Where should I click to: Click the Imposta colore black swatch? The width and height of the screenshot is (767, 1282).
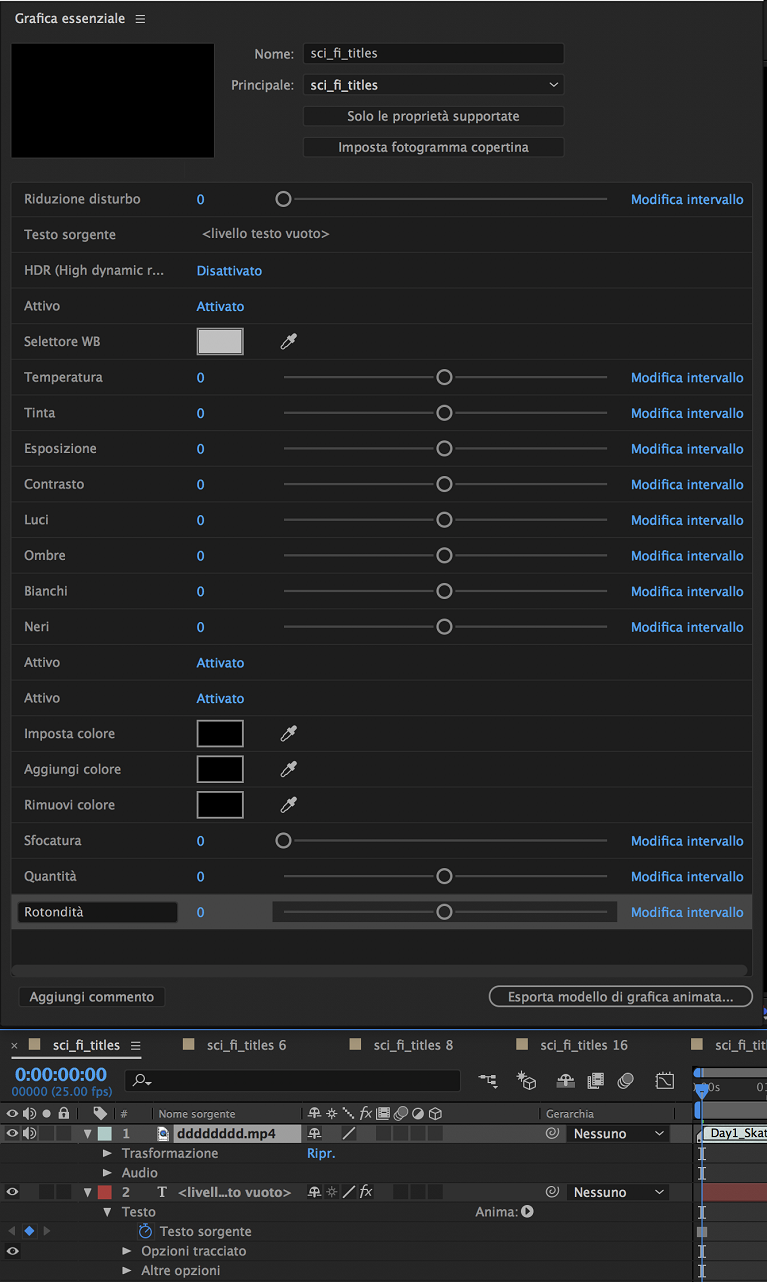coord(220,734)
